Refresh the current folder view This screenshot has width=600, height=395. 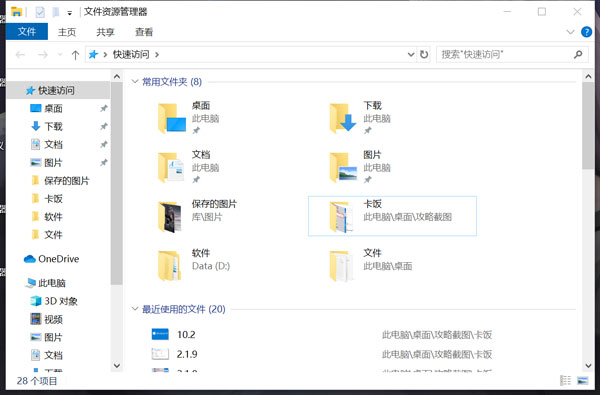424,55
